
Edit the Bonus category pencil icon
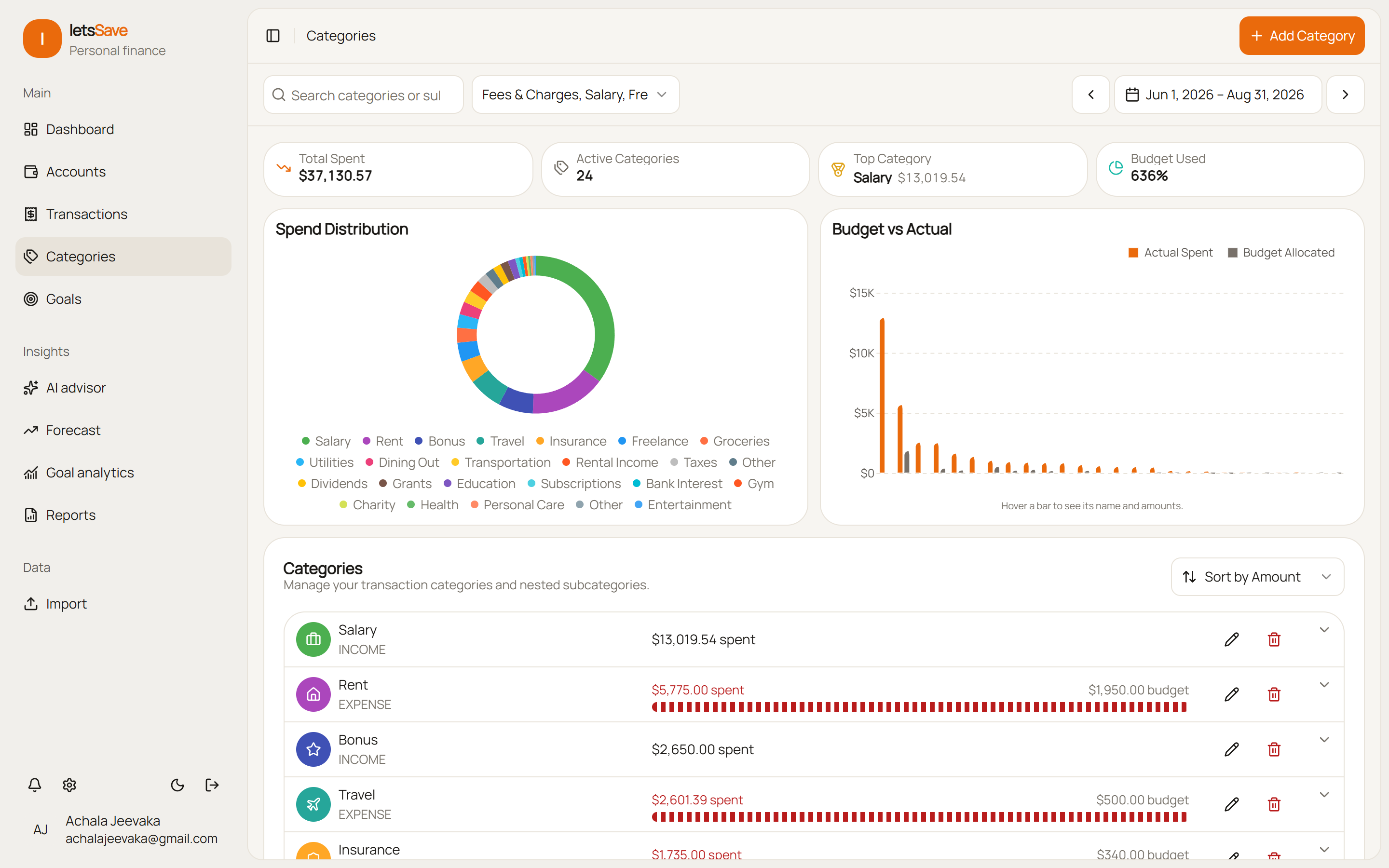(1232, 749)
